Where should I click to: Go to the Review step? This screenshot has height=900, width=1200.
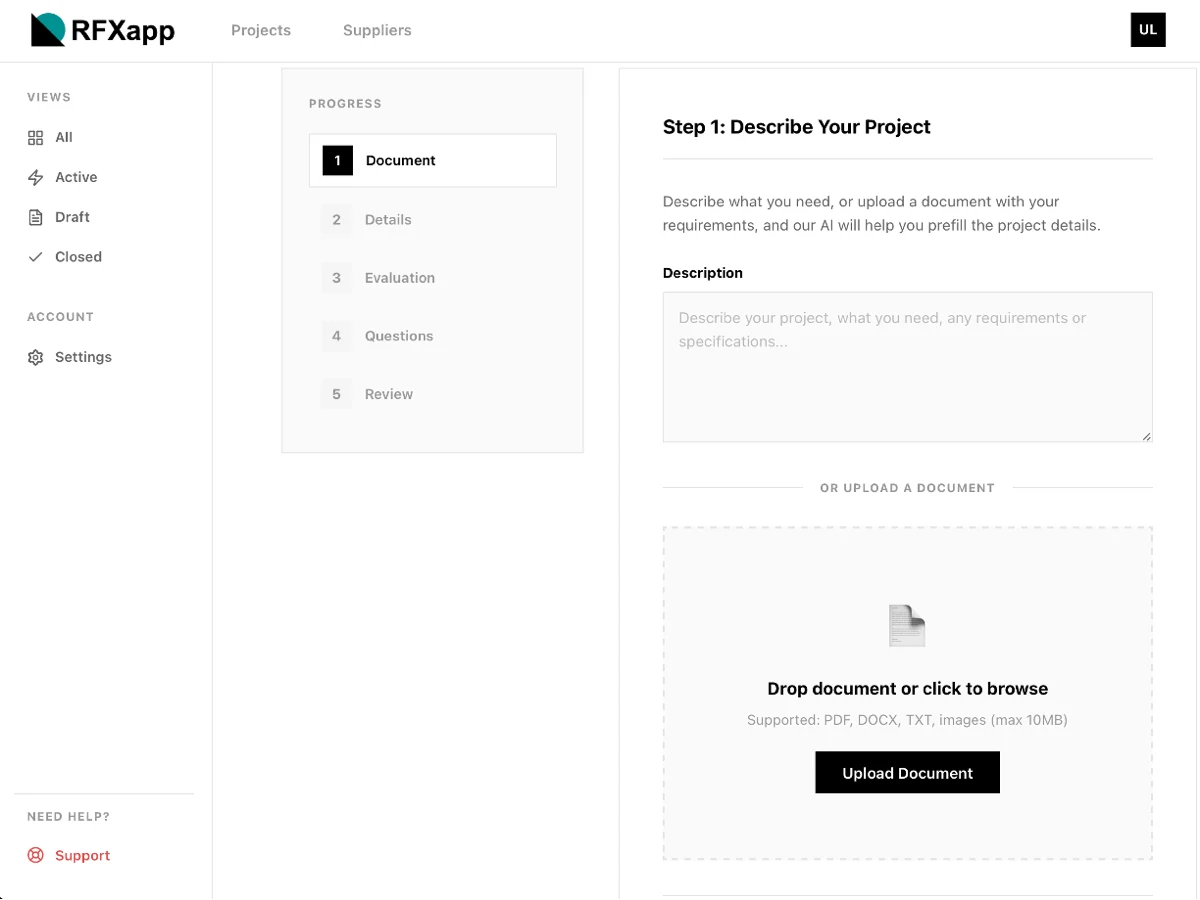(x=389, y=394)
